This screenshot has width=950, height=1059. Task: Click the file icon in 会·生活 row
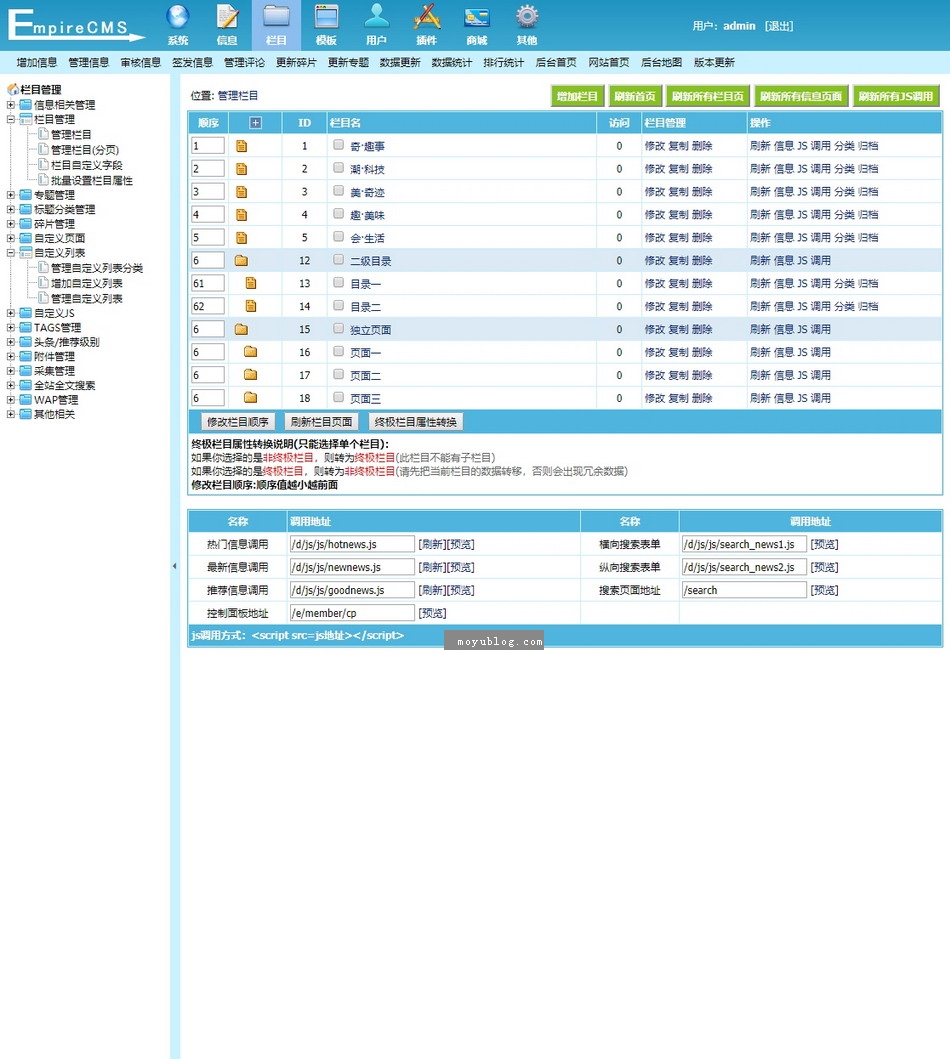coord(242,238)
